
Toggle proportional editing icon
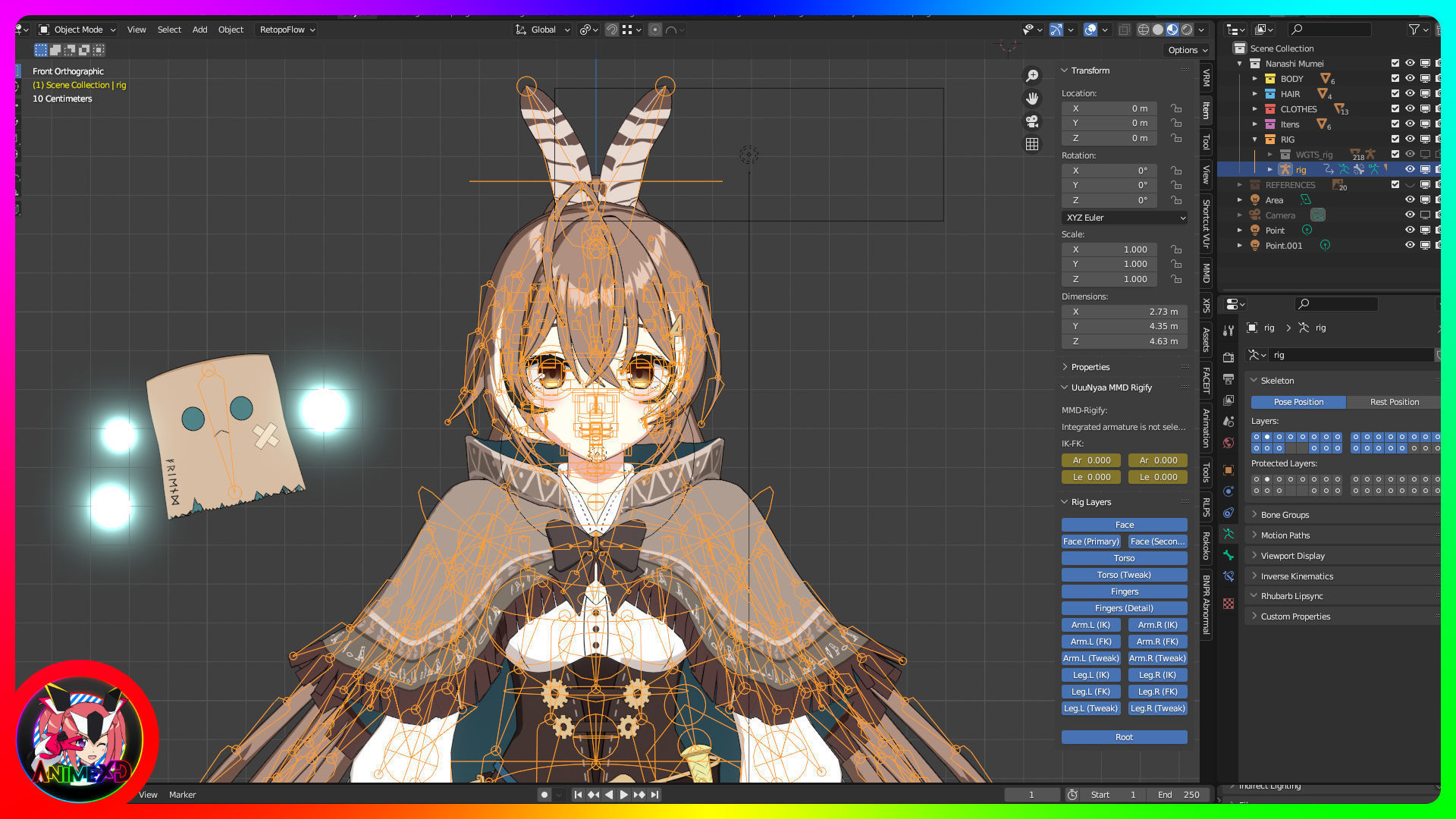[x=655, y=30]
